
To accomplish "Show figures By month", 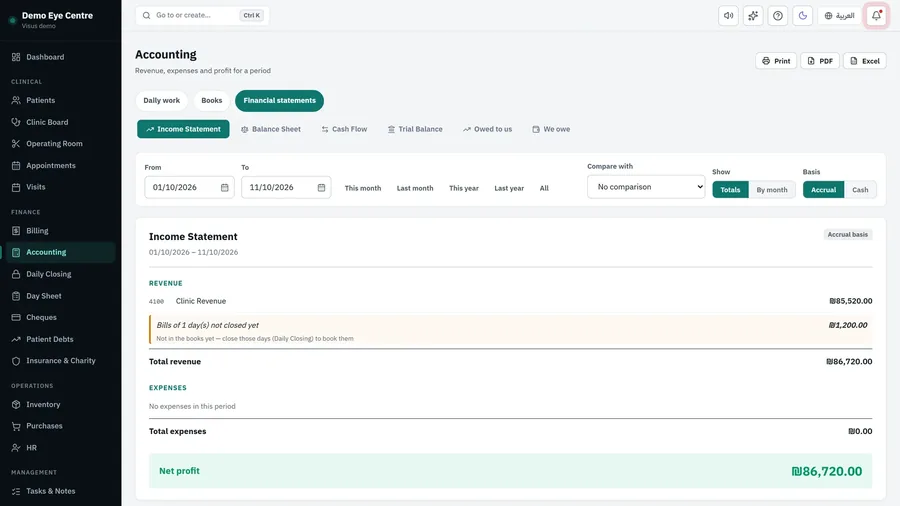I will coord(771,190).
